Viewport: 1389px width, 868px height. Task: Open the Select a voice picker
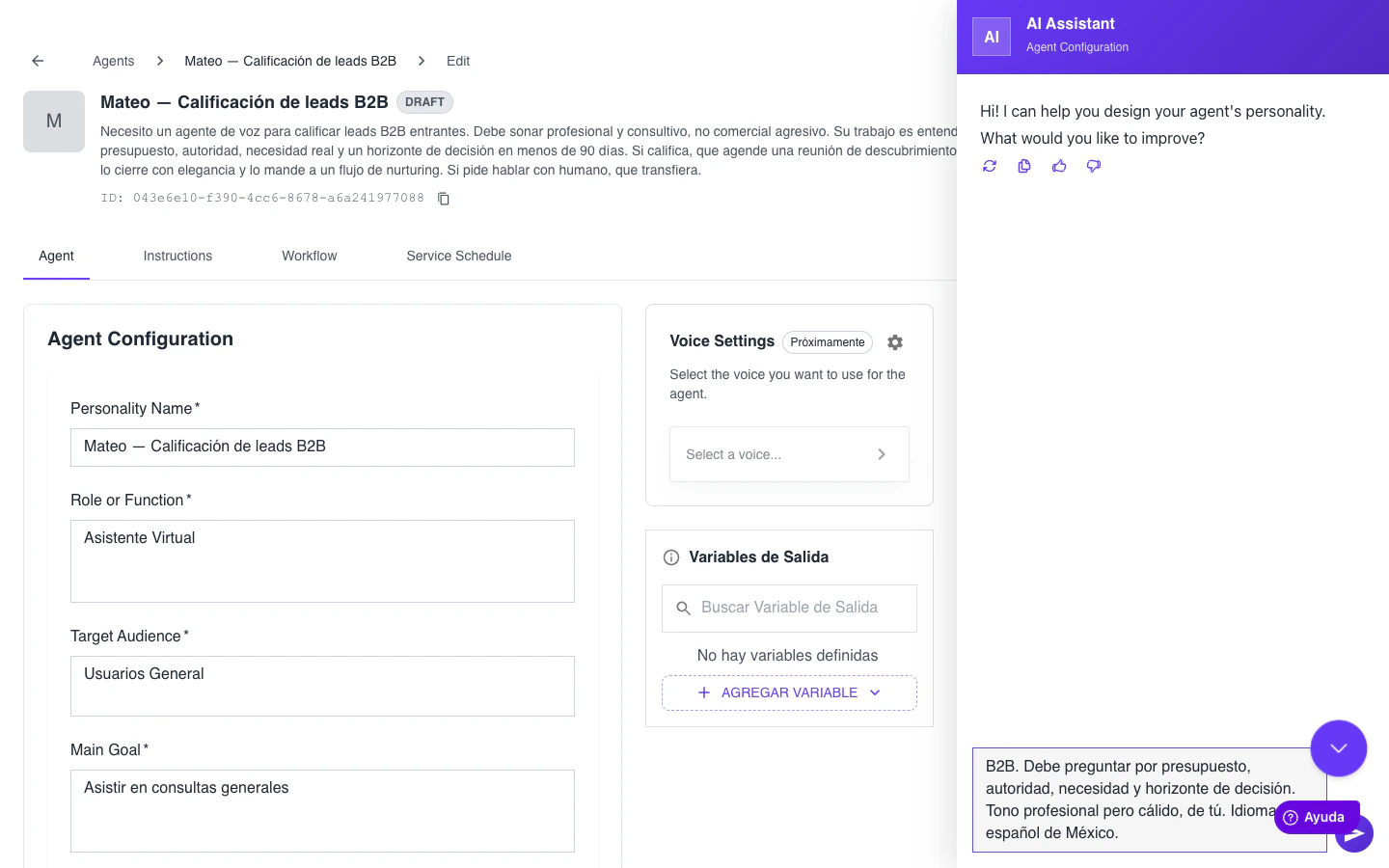(789, 454)
